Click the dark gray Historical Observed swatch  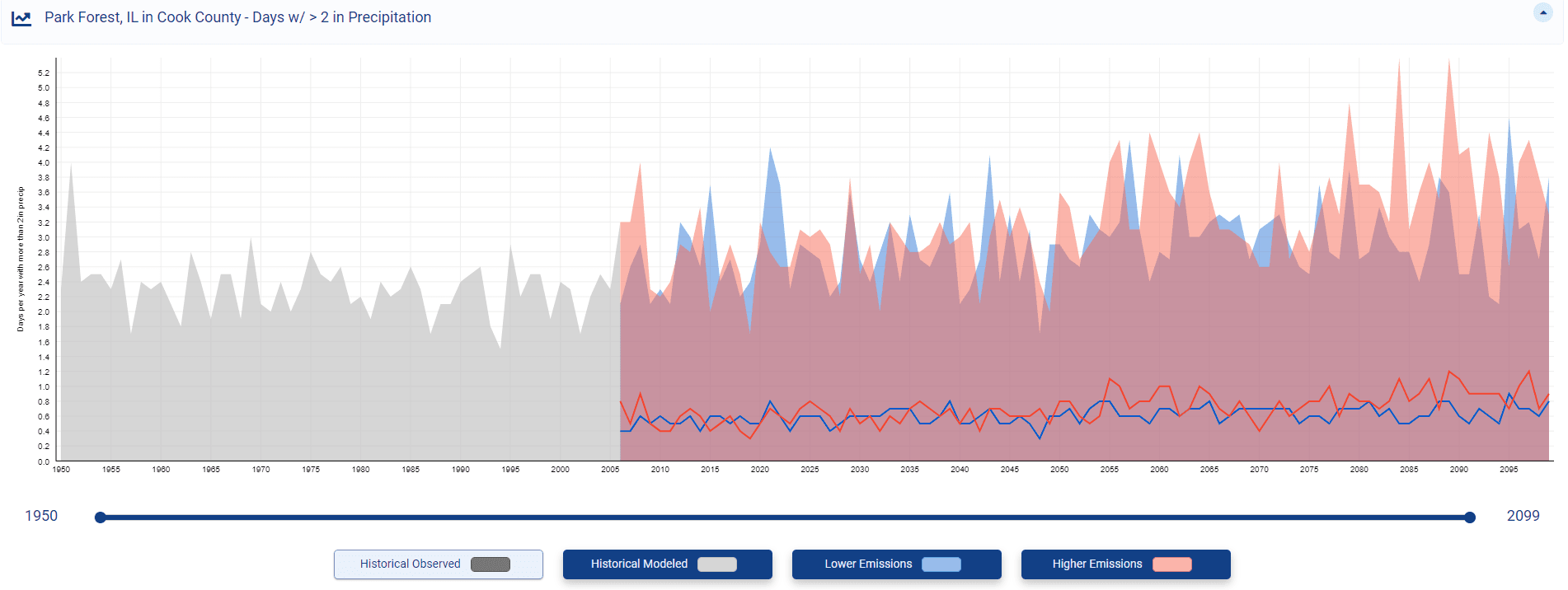[x=490, y=564]
